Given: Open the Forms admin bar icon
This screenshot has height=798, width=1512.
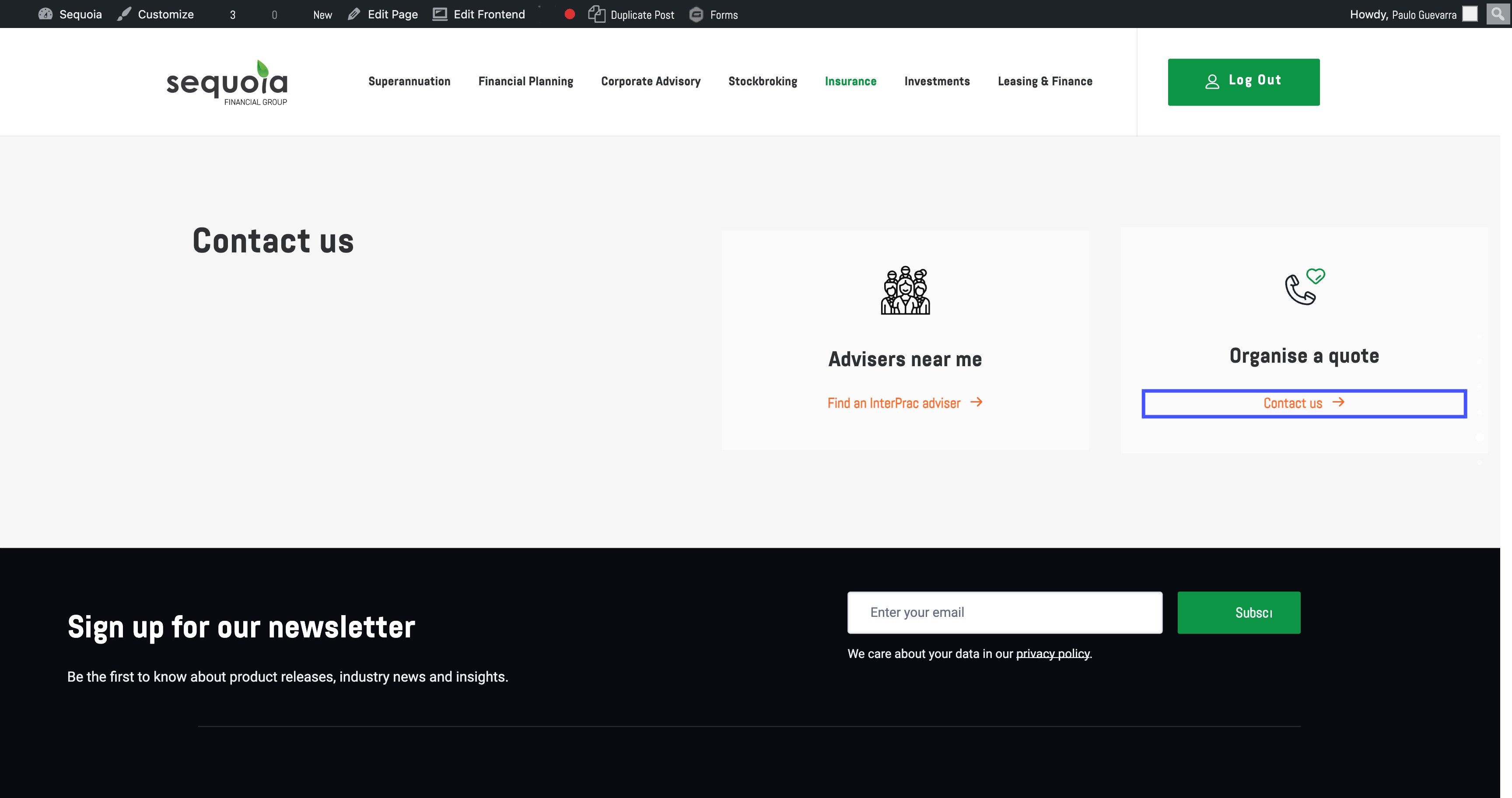Looking at the screenshot, I should 696,14.
